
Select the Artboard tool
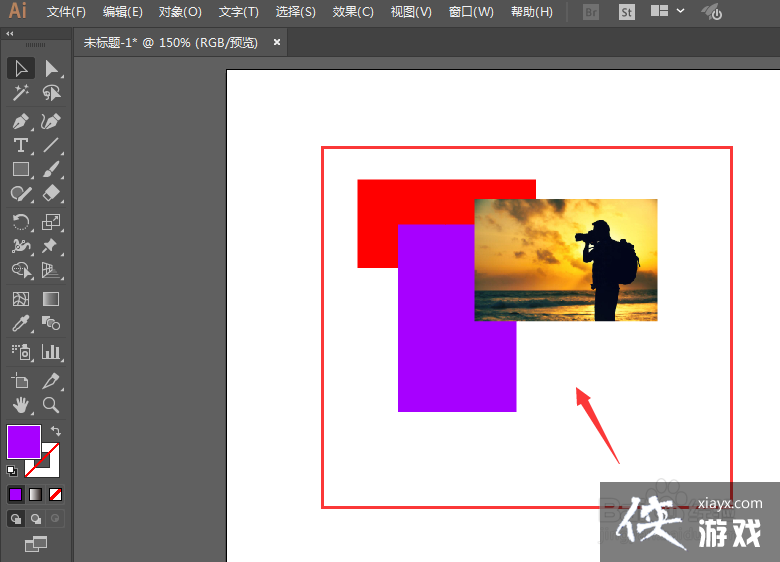(x=21, y=381)
